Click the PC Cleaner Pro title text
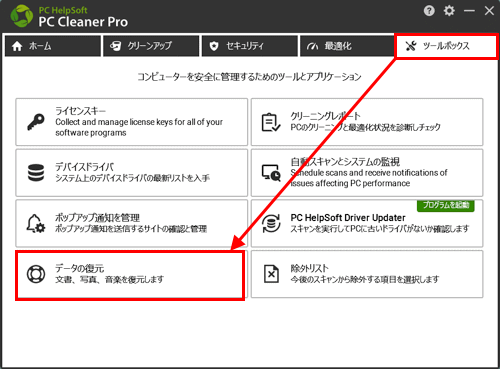The image size is (500, 369). (x=83, y=22)
